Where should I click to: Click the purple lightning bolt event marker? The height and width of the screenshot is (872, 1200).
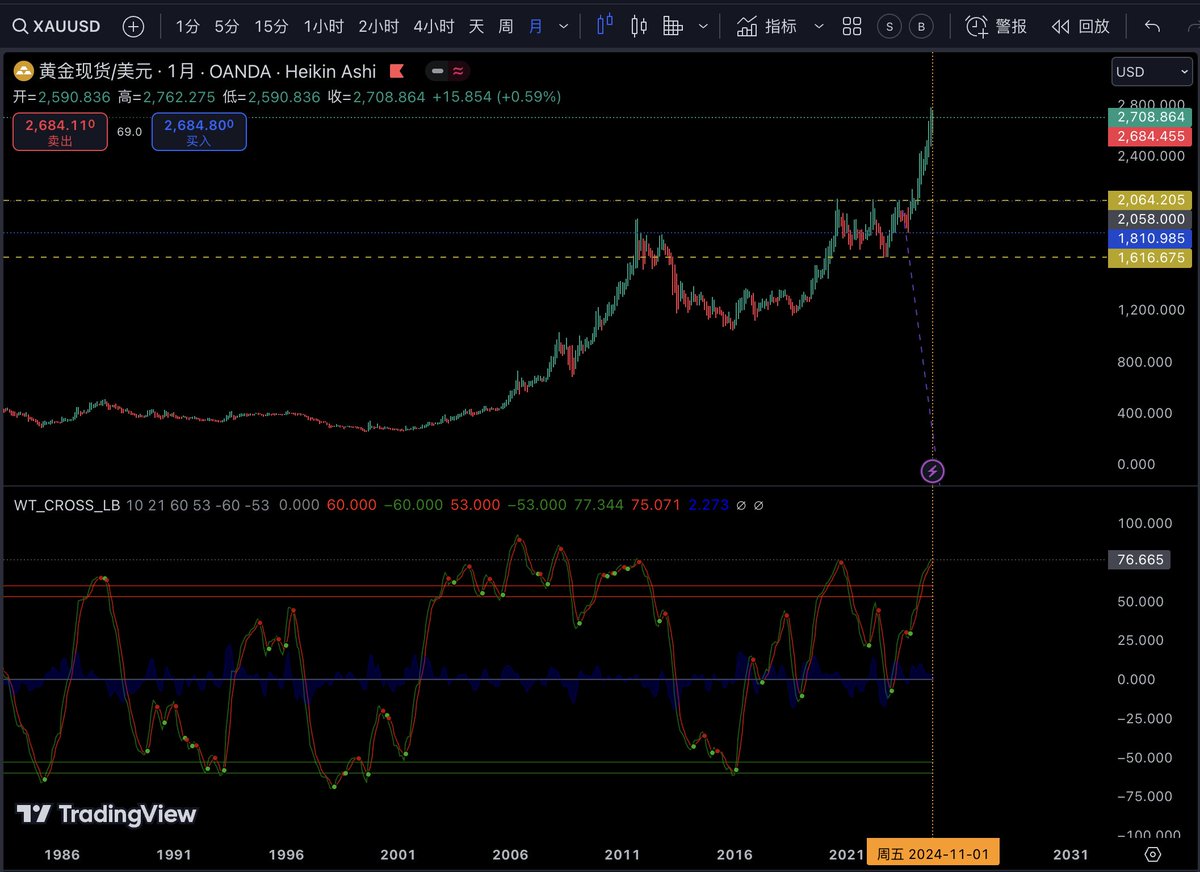click(933, 470)
